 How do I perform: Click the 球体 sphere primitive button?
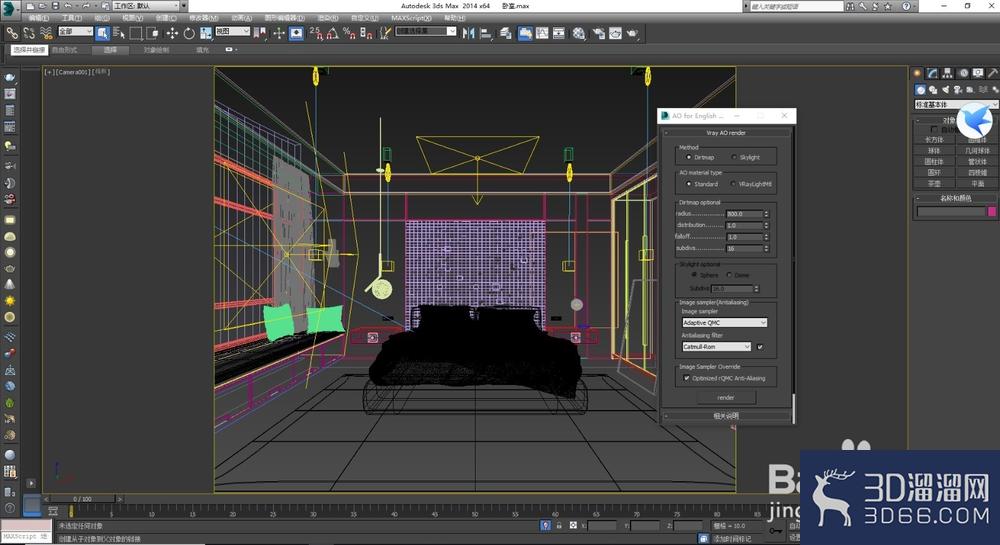934,151
